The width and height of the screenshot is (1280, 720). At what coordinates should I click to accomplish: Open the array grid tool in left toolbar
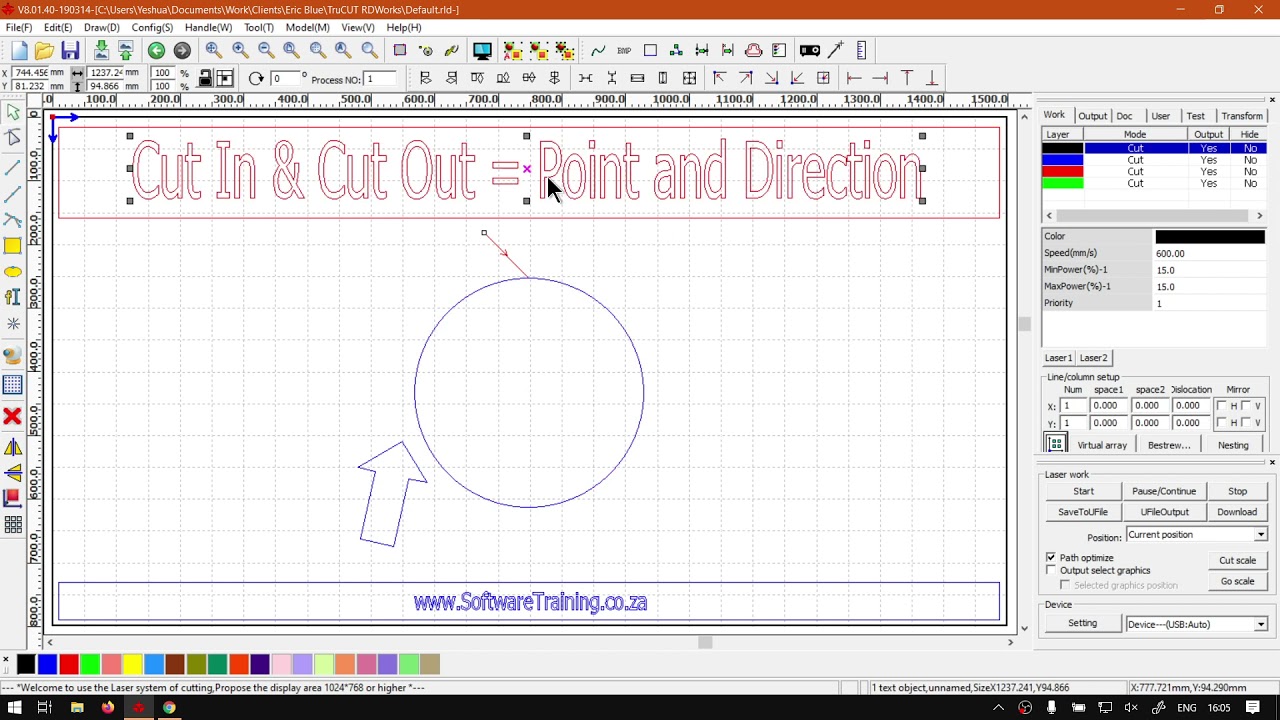pyautogui.click(x=13, y=525)
